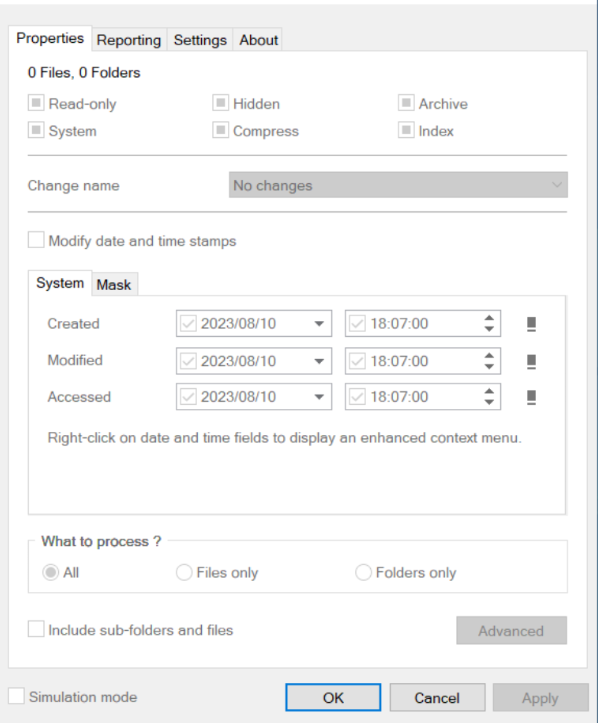Image resolution: width=598 pixels, height=723 pixels.
Task: Open the Mask tab
Action: [x=114, y=284]
